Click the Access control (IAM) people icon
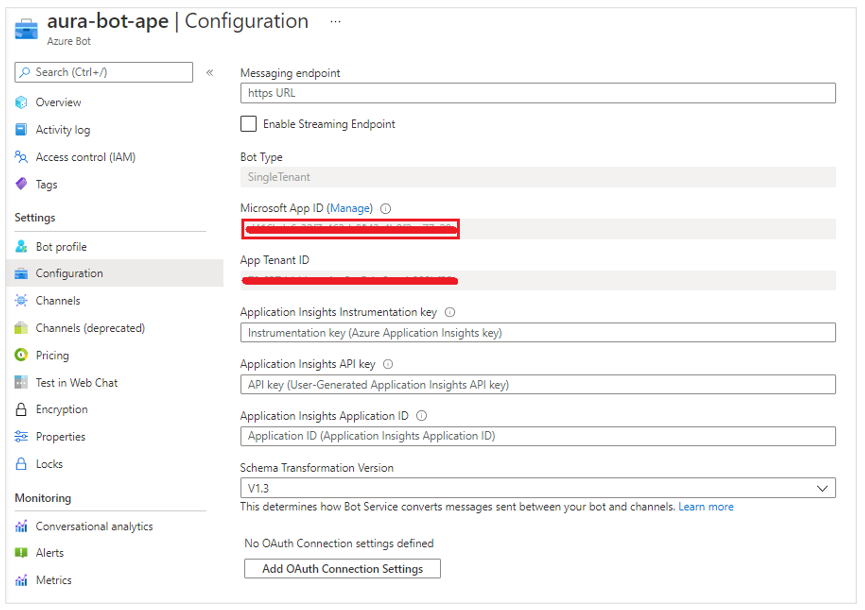 click(21, 157)
